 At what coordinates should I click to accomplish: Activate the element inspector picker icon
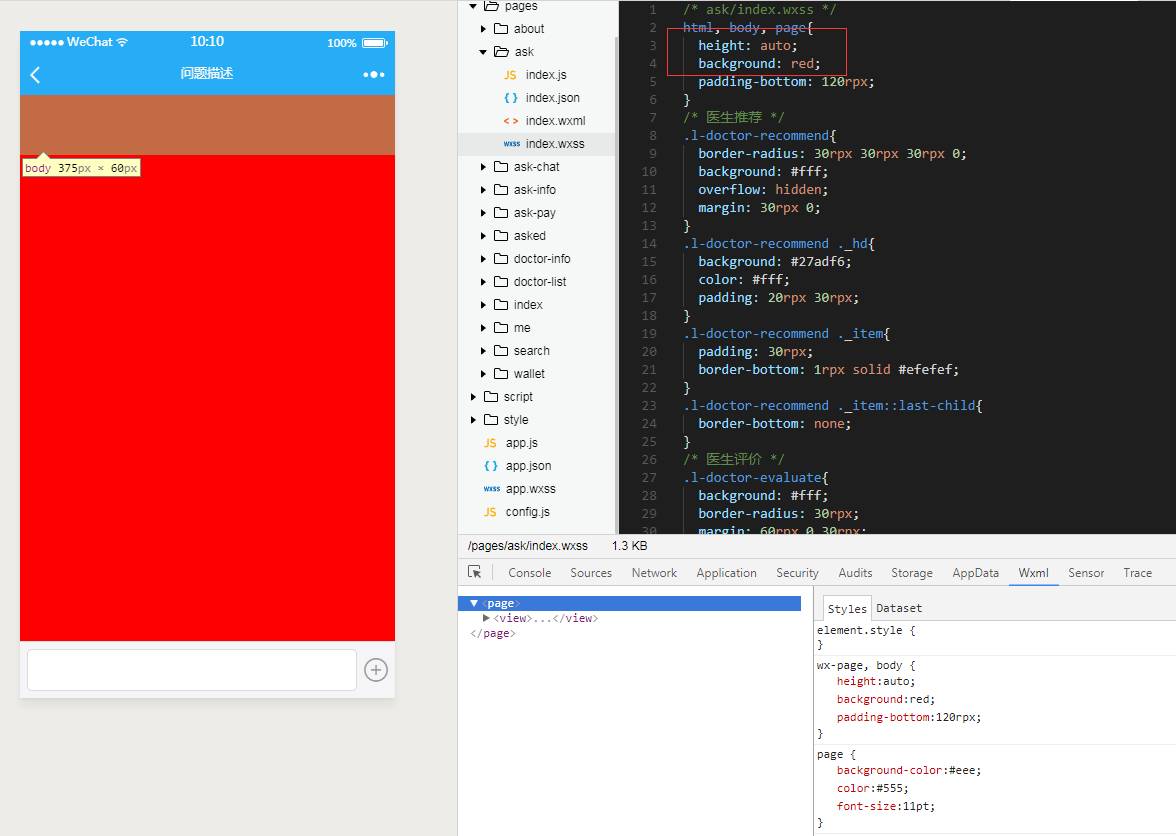pos(475,572)
